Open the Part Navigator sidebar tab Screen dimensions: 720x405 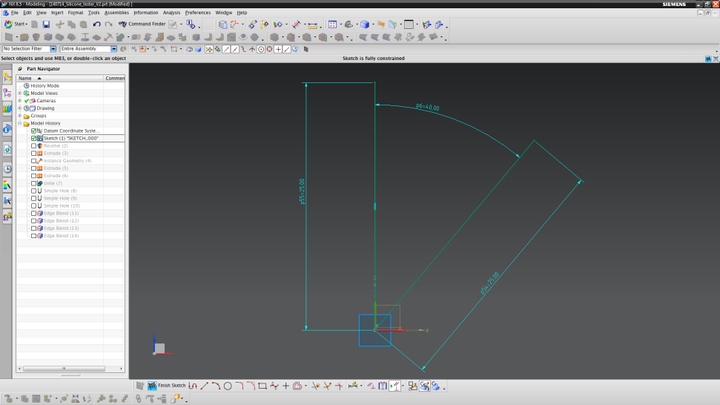7,93
